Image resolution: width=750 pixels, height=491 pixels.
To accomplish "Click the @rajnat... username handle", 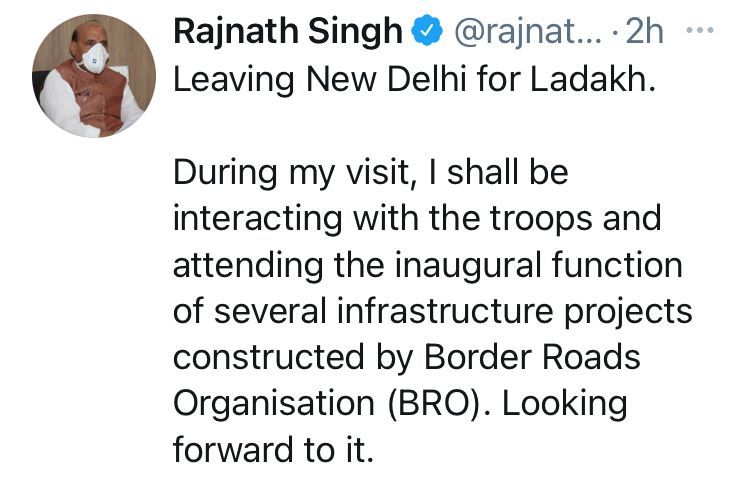I will [x=523, y=32].
